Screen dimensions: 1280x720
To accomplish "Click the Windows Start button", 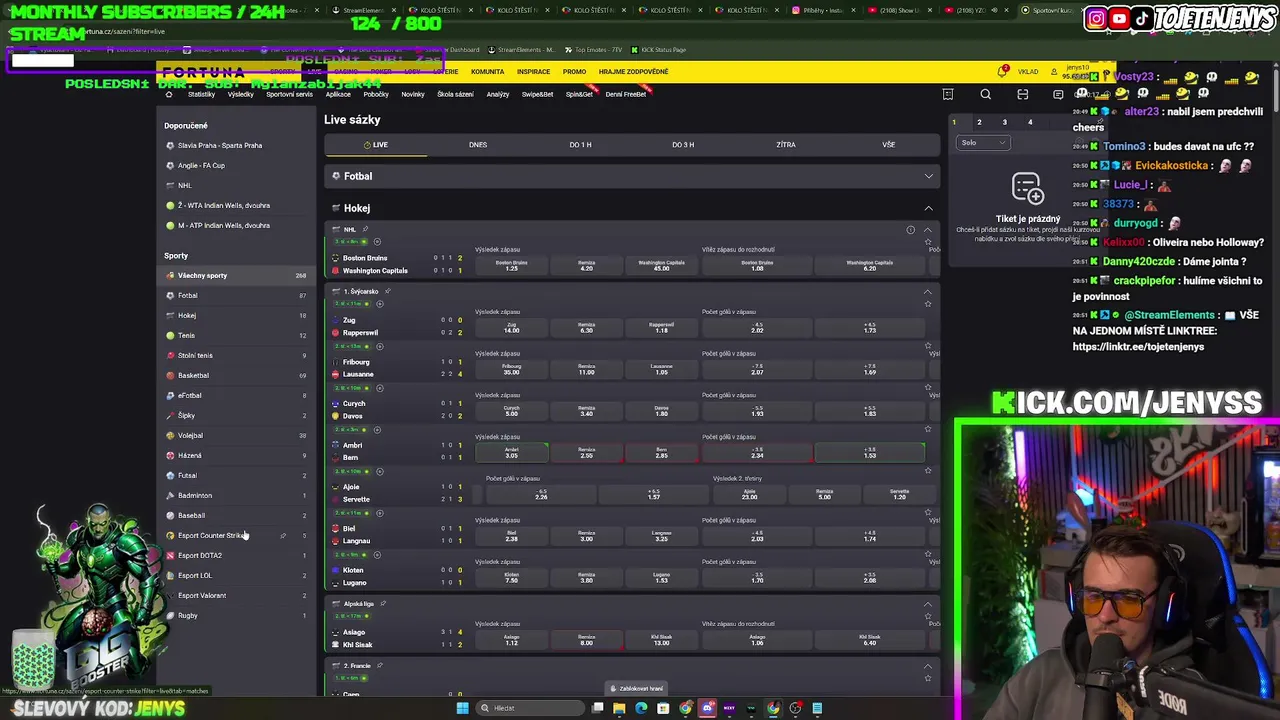I will [x=462, y=708].
